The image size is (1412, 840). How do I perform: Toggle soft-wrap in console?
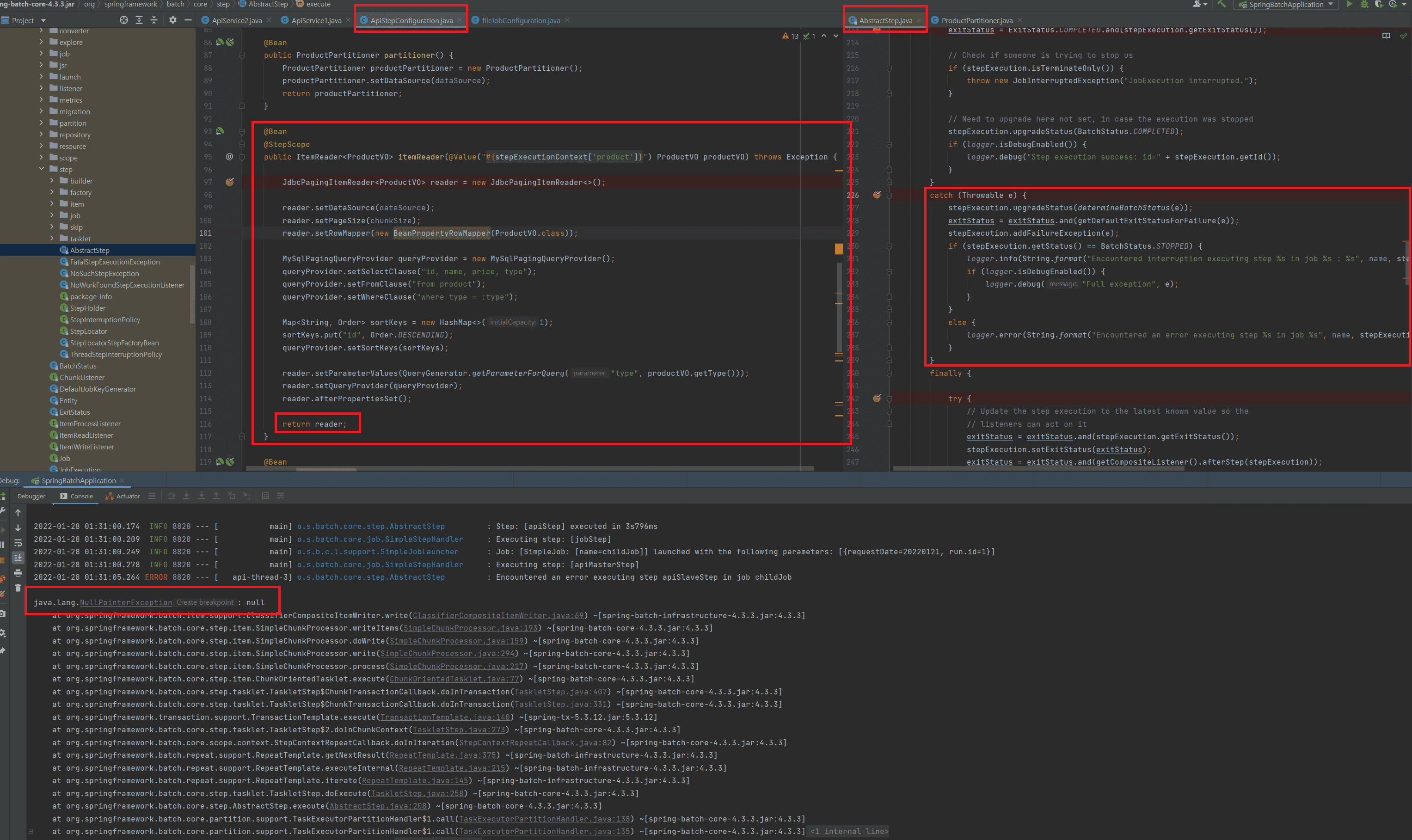(18, 543)
